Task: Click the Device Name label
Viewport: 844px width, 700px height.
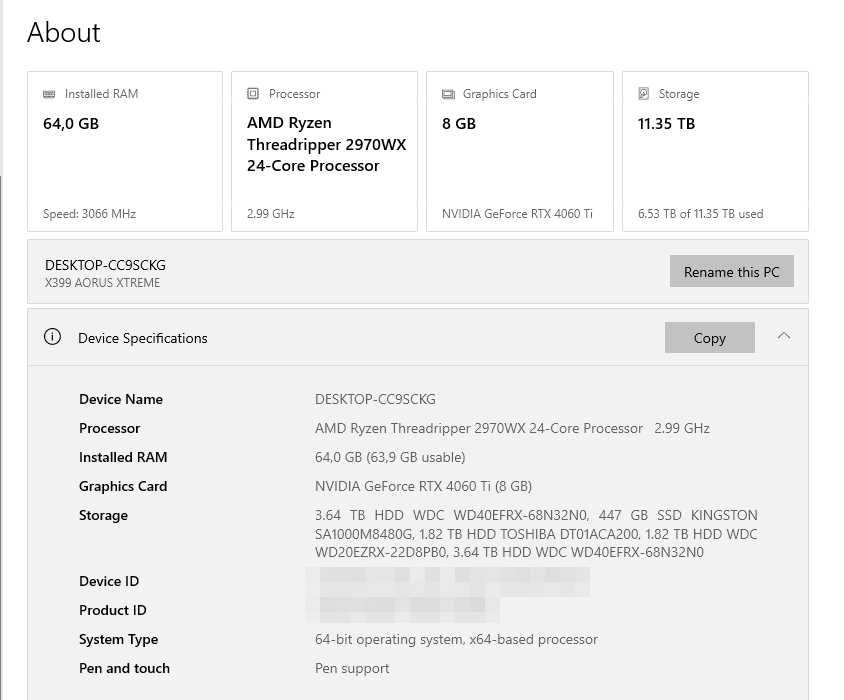Action: (121, 399)
